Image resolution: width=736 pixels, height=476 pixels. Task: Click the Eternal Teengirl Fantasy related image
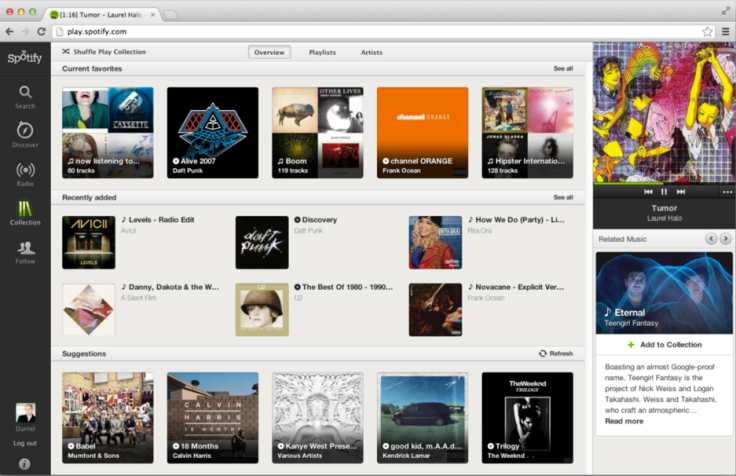[664, 293]
